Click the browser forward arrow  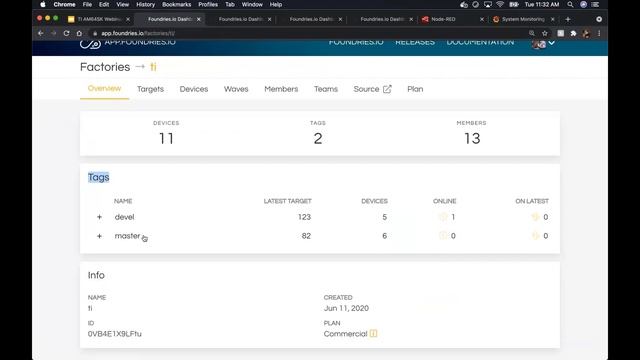click(x=53, y=33)
